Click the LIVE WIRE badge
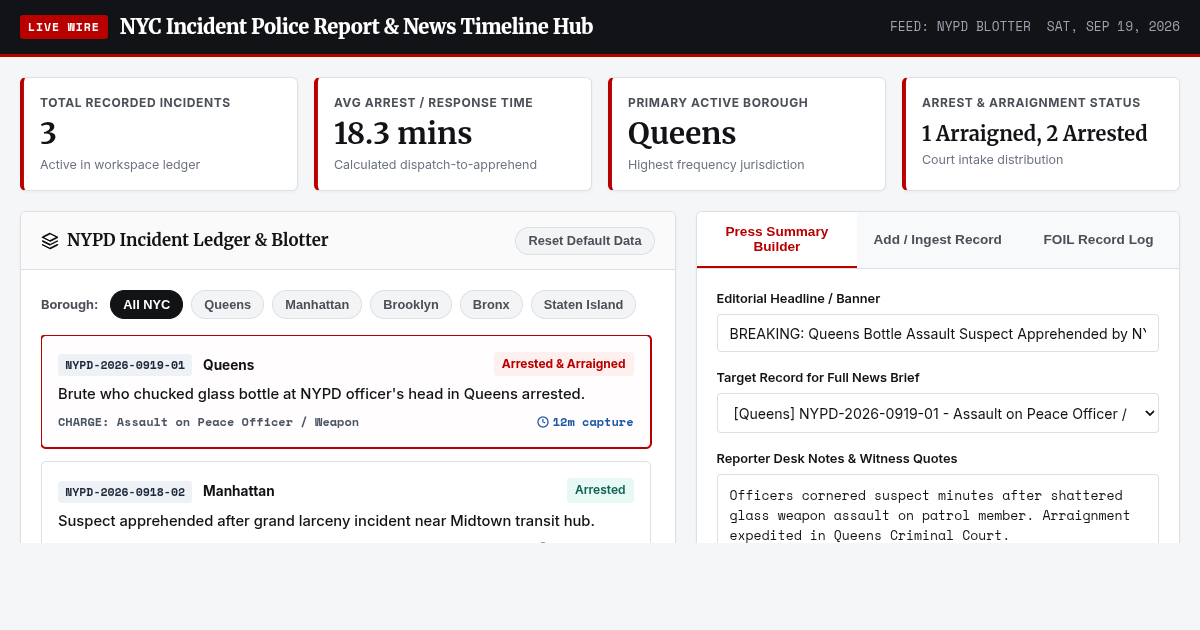 64,27
